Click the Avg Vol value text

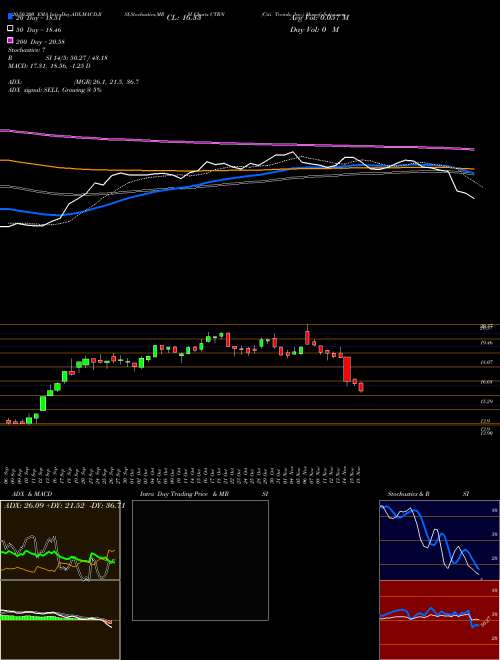(x=319, y=18)
